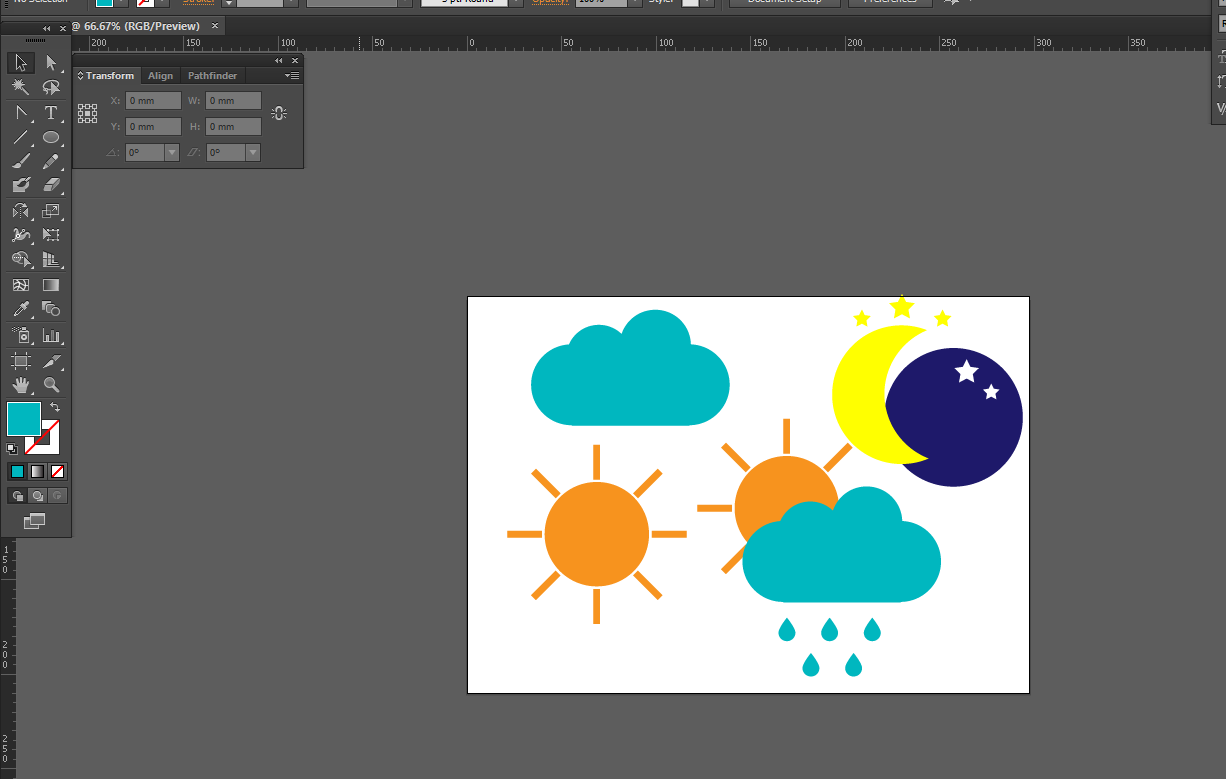The image size is (1226, 779).
Task: Select the Blend tool
Action: tap(51, 309)
